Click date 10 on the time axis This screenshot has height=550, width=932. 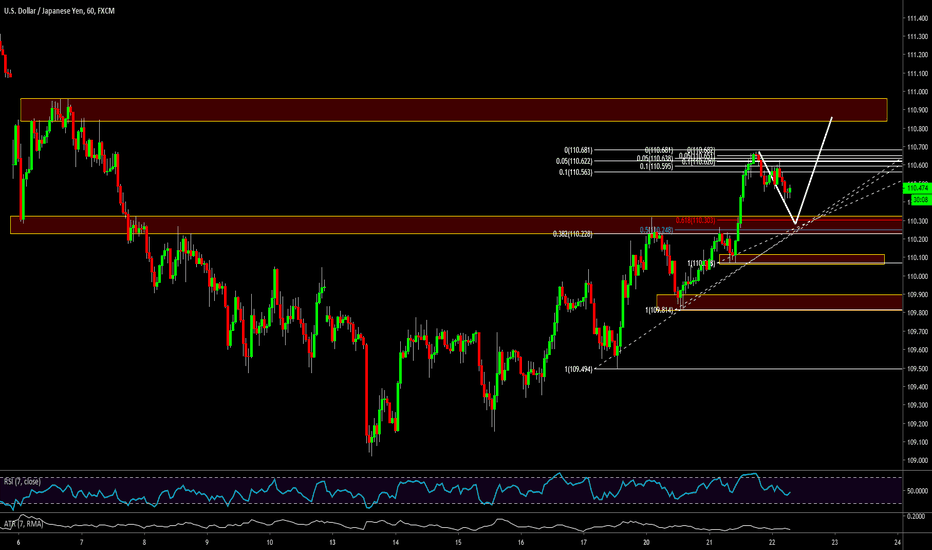point(269,542)
